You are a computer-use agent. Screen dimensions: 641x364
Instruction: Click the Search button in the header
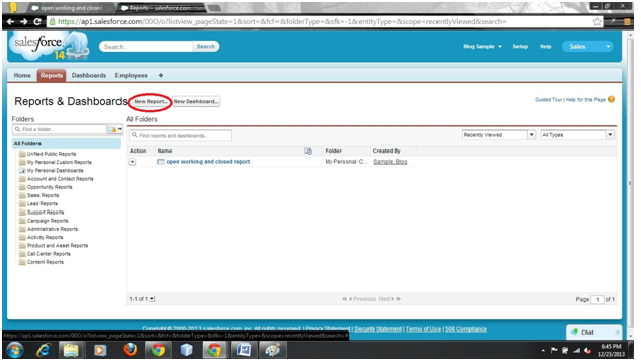[206, 47]
